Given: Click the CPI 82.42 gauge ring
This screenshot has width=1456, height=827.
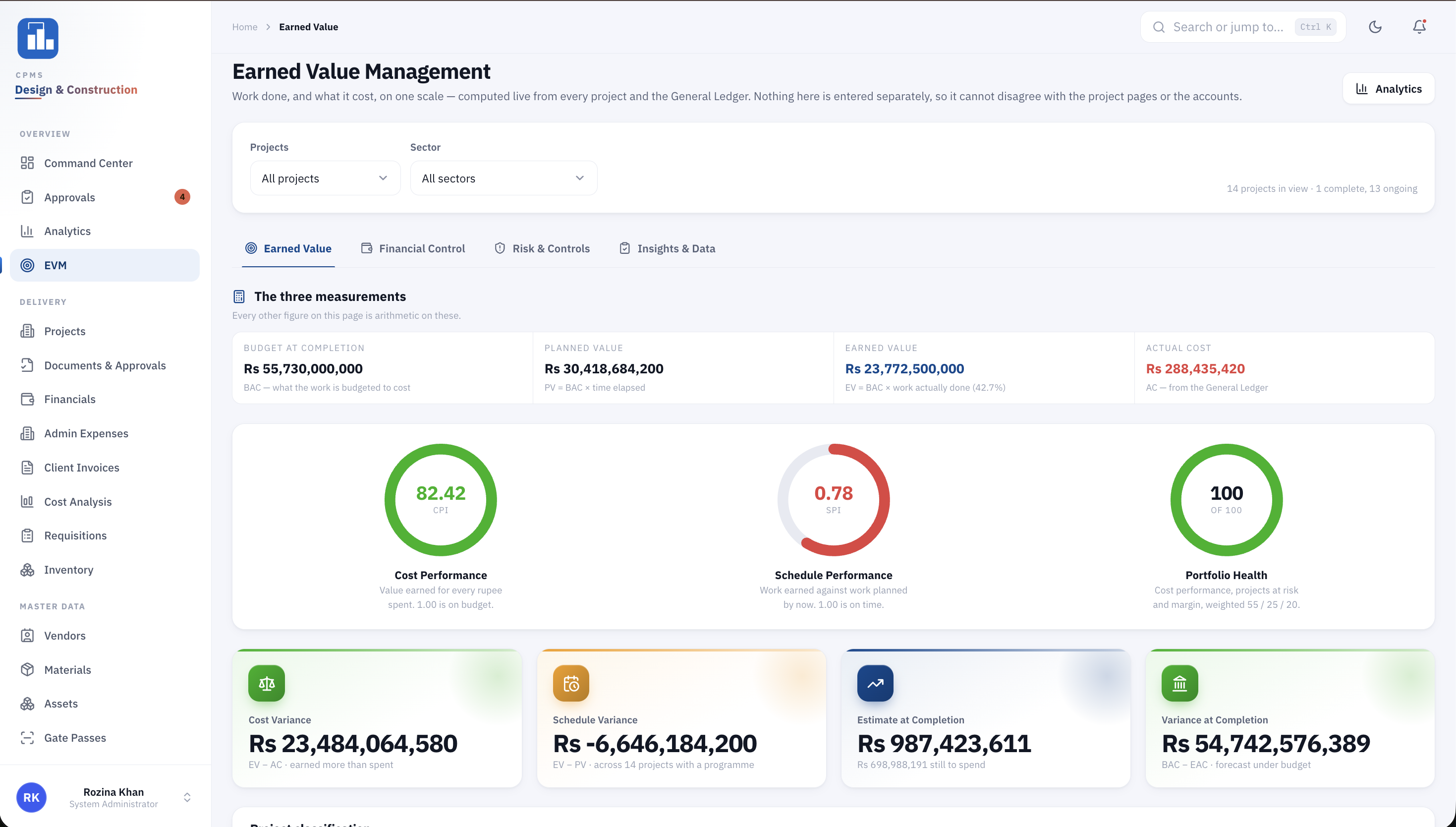Looking at the screenshot, I should tap(441, 500).
